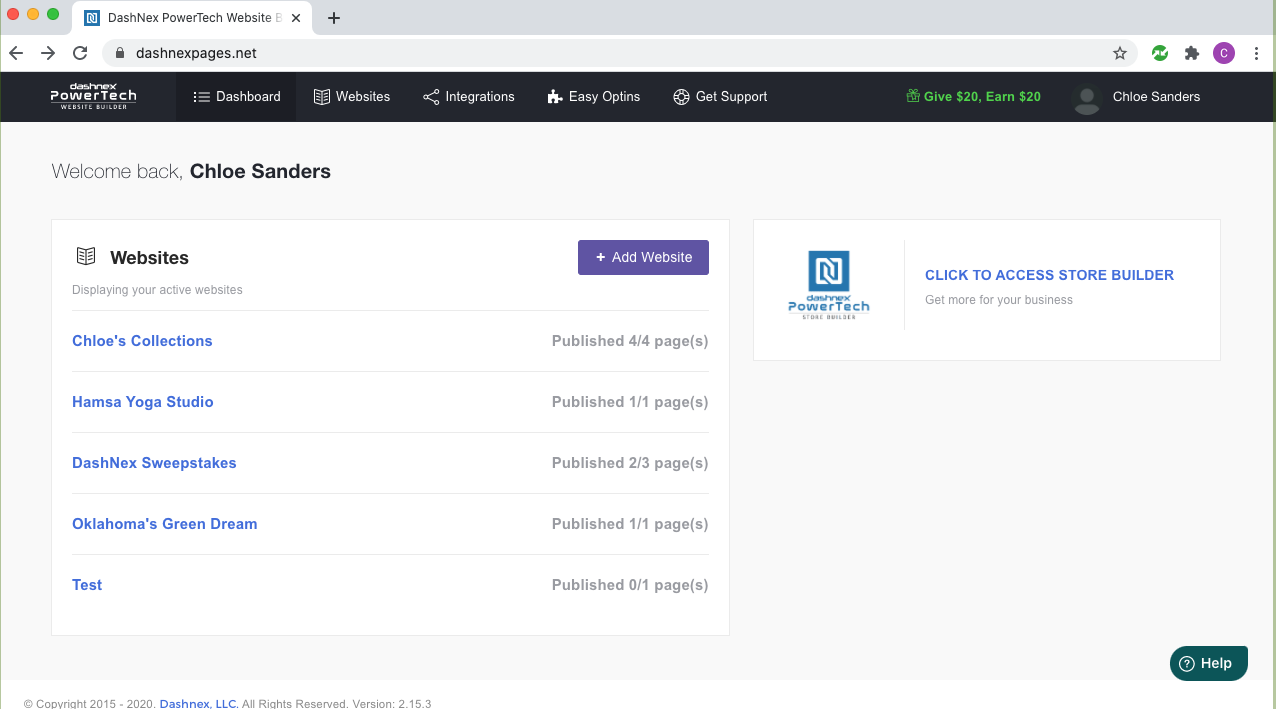Click Published 2/3 page(s) status text
1276x709 pixels.
tap(630, 463)
